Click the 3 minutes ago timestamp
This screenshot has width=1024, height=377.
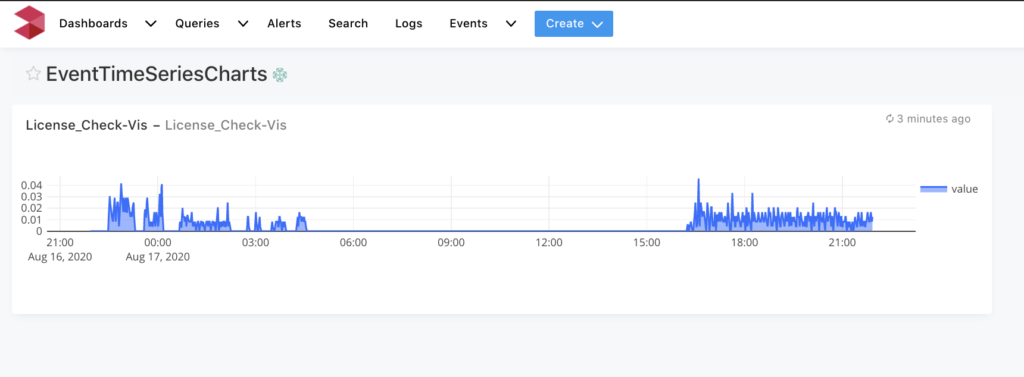934,119
